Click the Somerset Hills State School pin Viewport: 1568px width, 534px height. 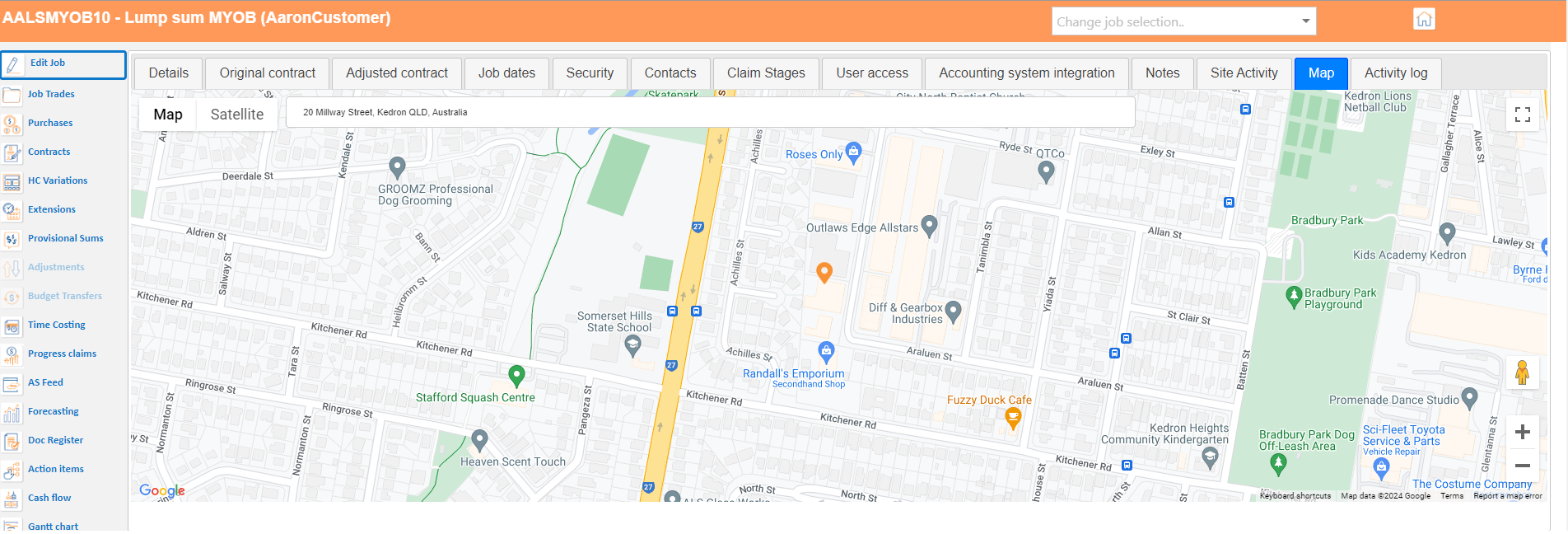click(x=632, y=346)
